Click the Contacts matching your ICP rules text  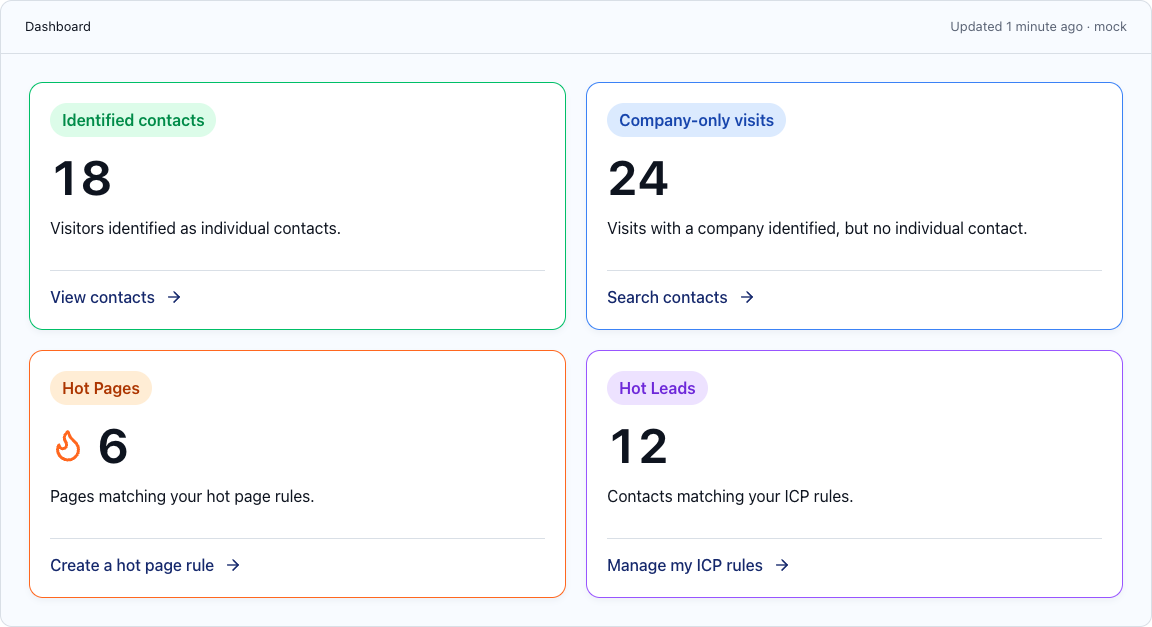(x=730, y=496)
